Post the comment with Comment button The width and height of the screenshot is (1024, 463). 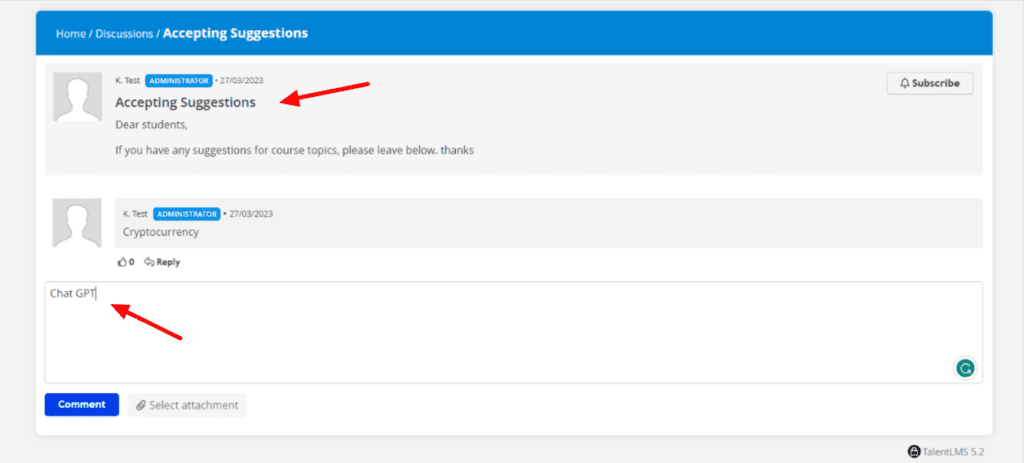pos(82,404)
